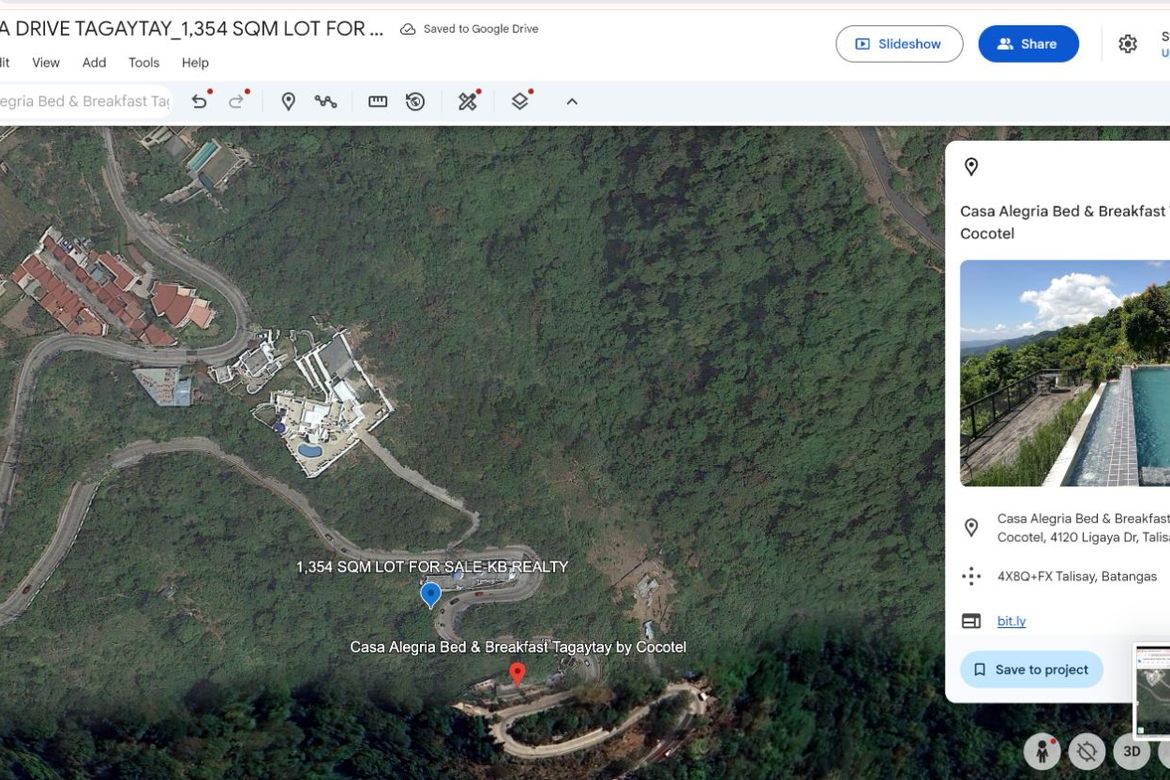
Task: Open the map layers icon
Action: point(520,102)
